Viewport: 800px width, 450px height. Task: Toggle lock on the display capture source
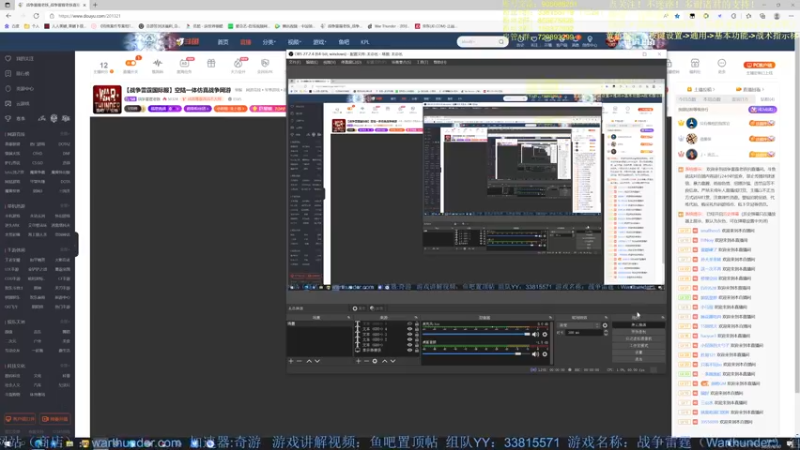[416, 351]
